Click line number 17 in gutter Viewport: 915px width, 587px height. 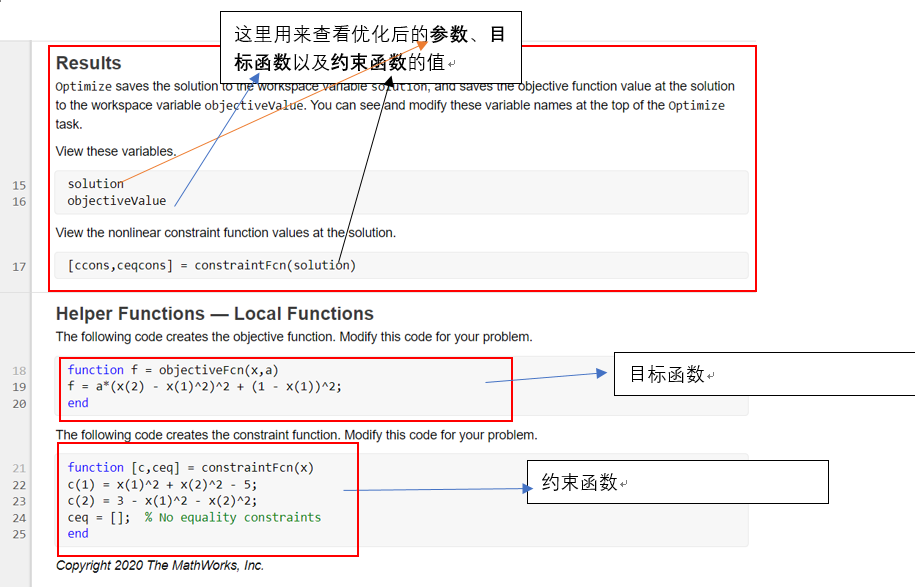[19, 267]
